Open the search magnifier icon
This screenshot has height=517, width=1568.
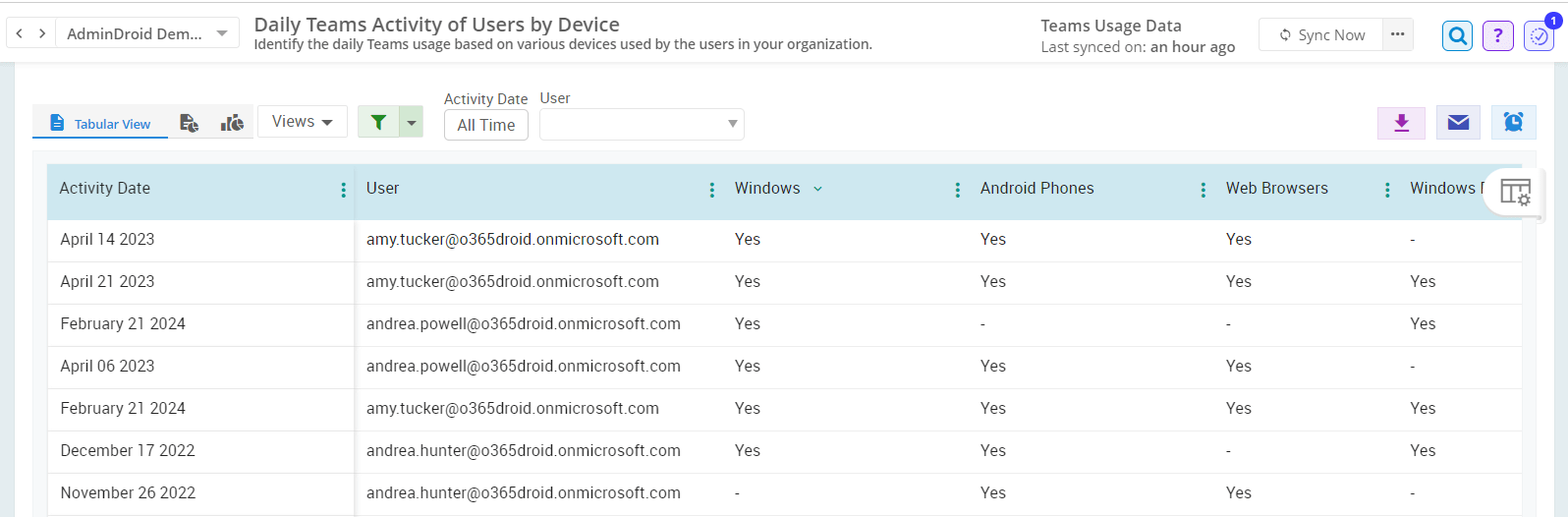(1458, 36)
